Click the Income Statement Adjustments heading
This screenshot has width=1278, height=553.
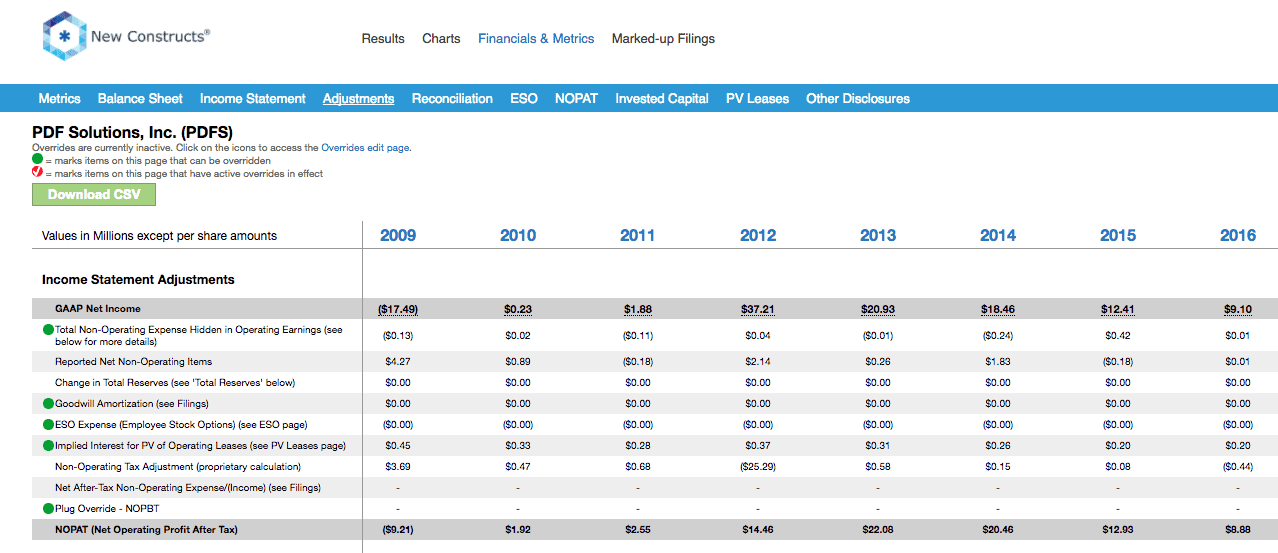pos(138,279)
